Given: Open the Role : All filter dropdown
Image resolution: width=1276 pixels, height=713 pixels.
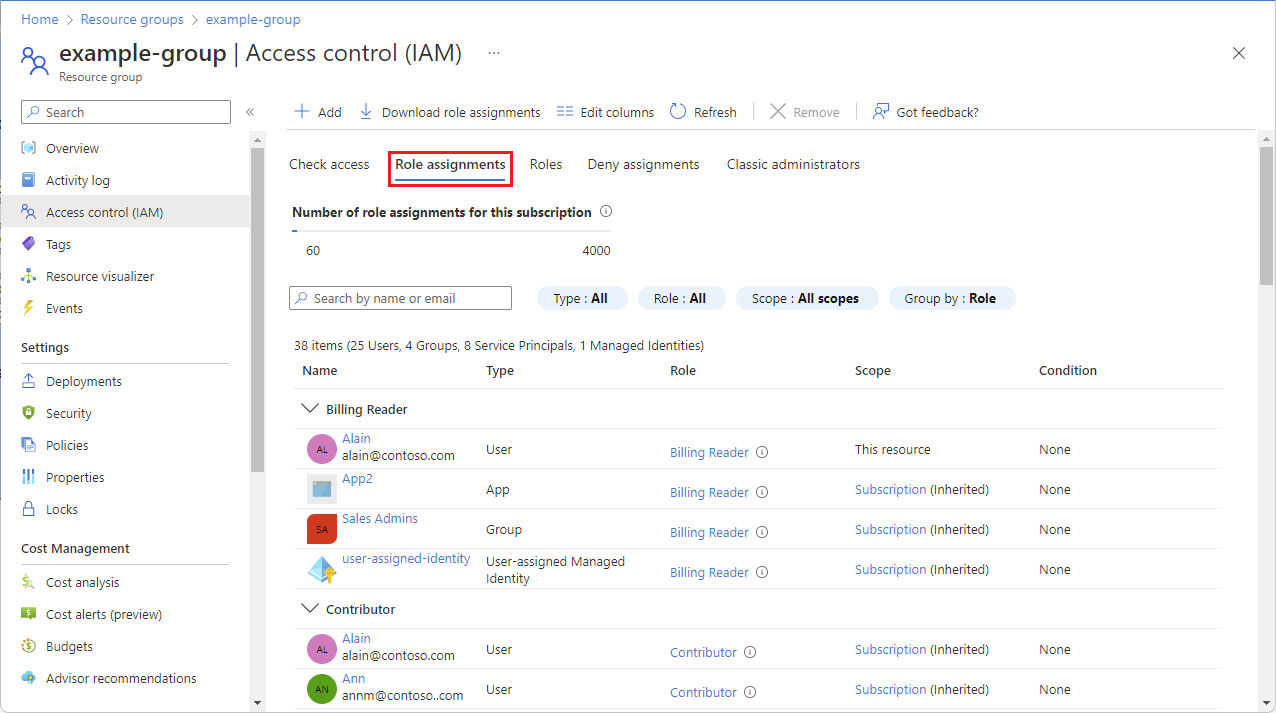Looking at the screenshot, I should pyautogui.click(x=681, y=297).
